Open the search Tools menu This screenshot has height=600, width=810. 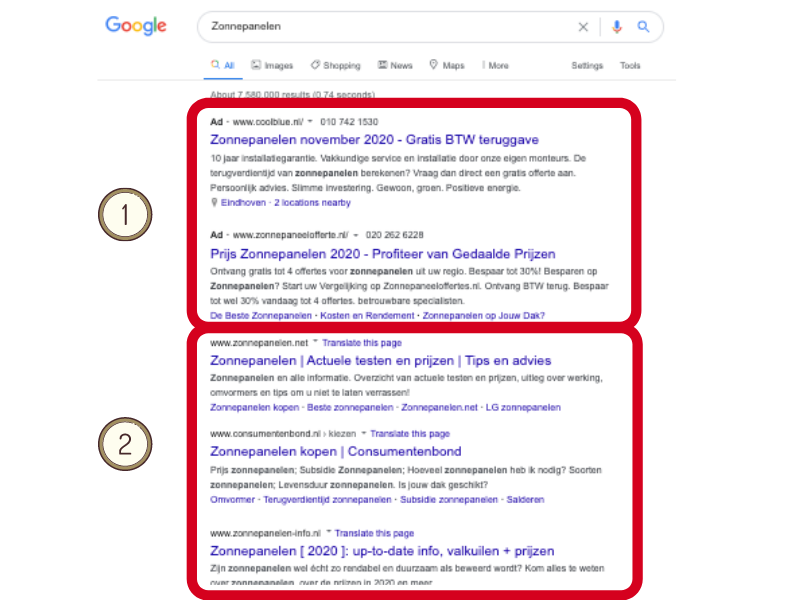pos(630,66)
